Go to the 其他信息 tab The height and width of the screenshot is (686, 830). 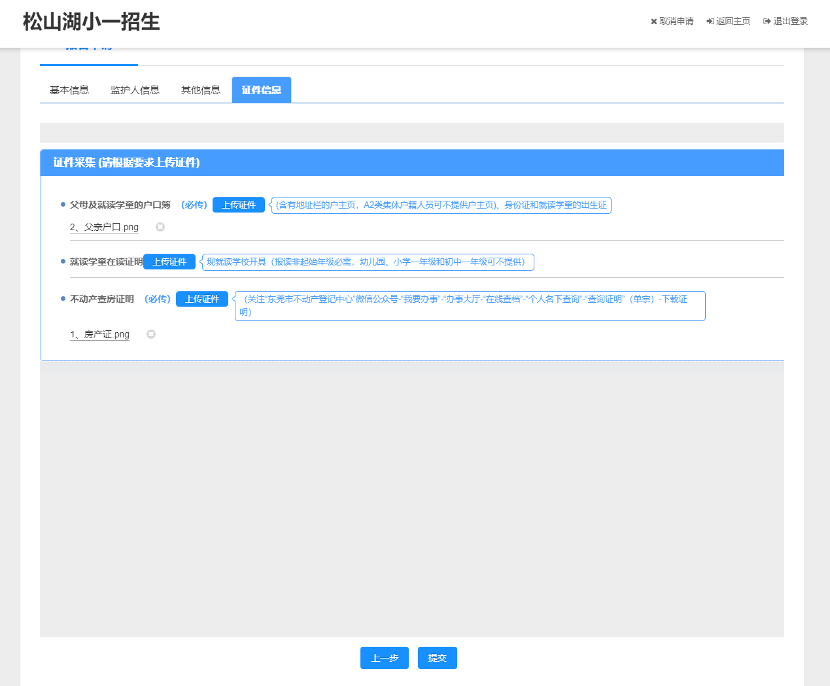coord(200,90)
